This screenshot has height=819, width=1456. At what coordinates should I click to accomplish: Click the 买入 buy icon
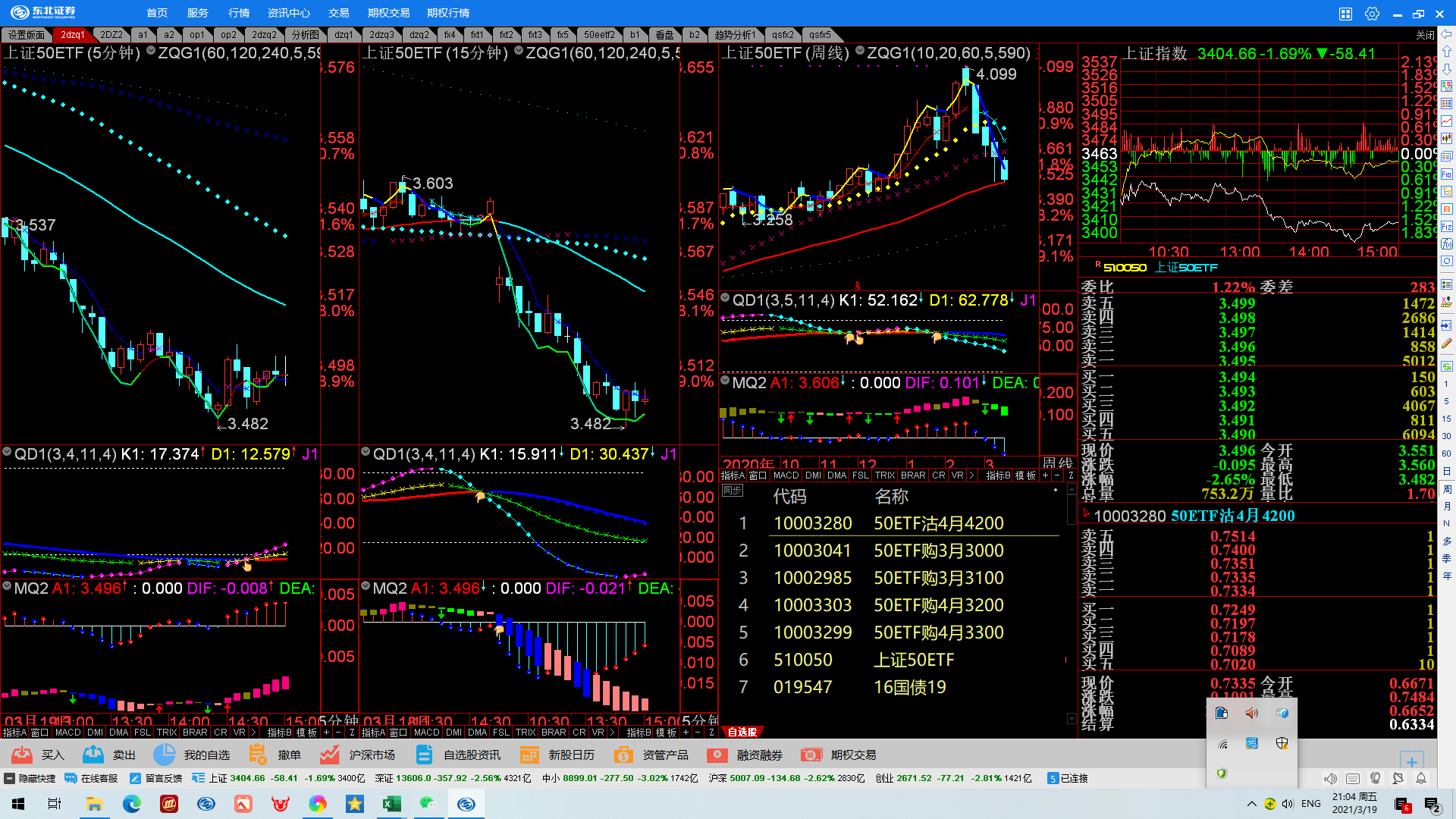(x=22, y=755)
